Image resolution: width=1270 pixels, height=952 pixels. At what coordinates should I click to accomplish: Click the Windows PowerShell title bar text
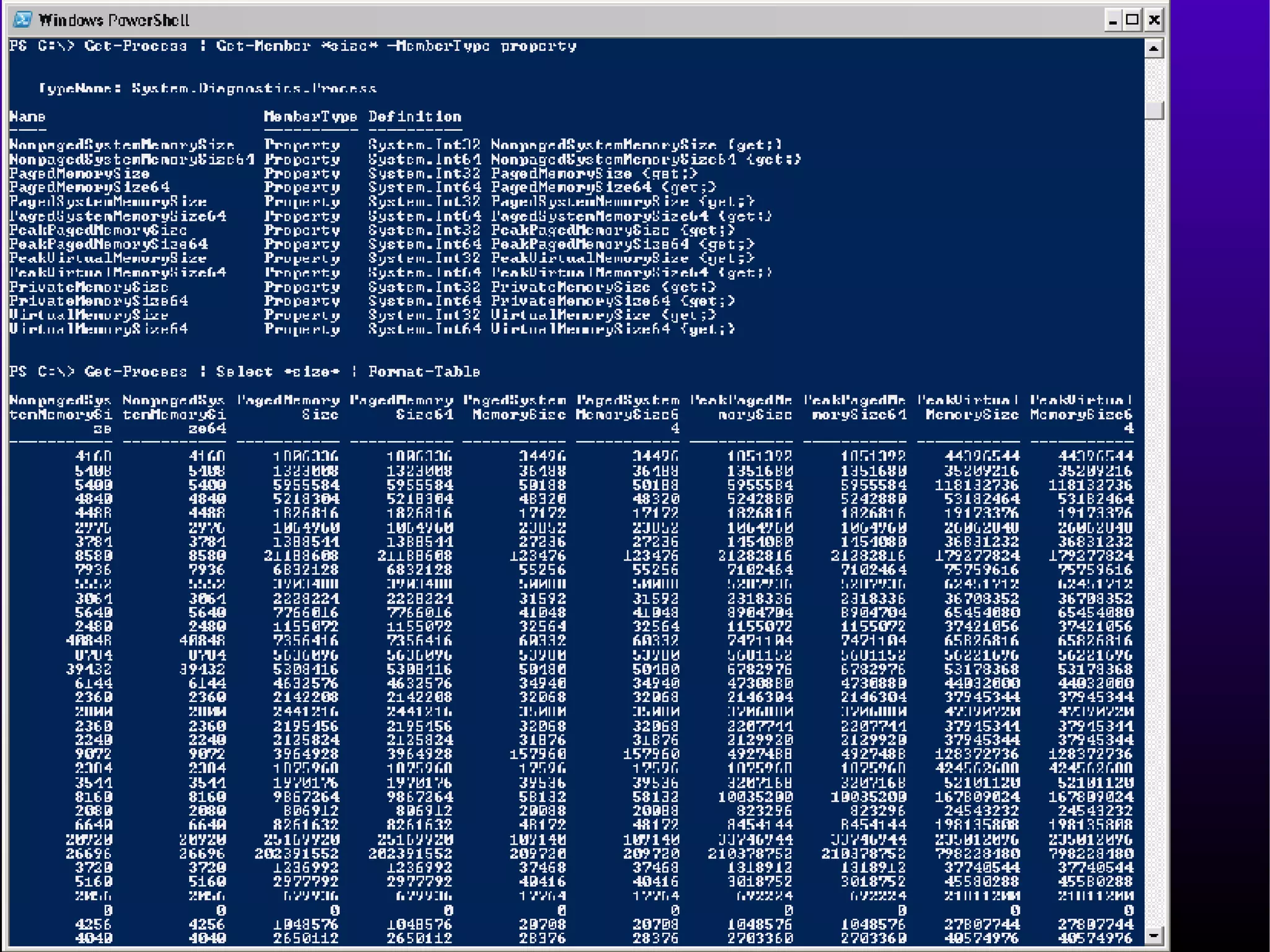113,20
